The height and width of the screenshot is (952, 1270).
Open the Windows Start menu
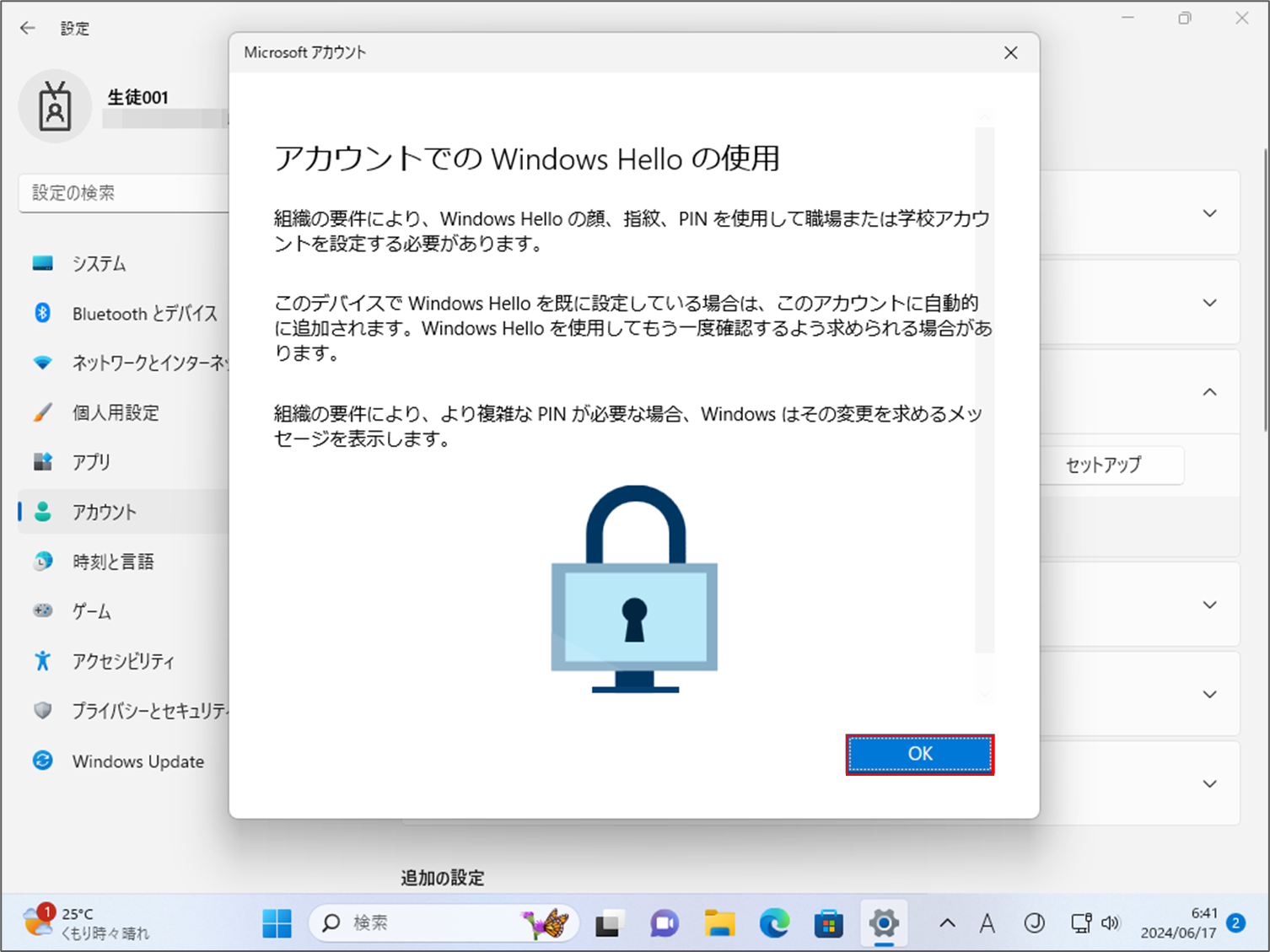coord(277,923)
